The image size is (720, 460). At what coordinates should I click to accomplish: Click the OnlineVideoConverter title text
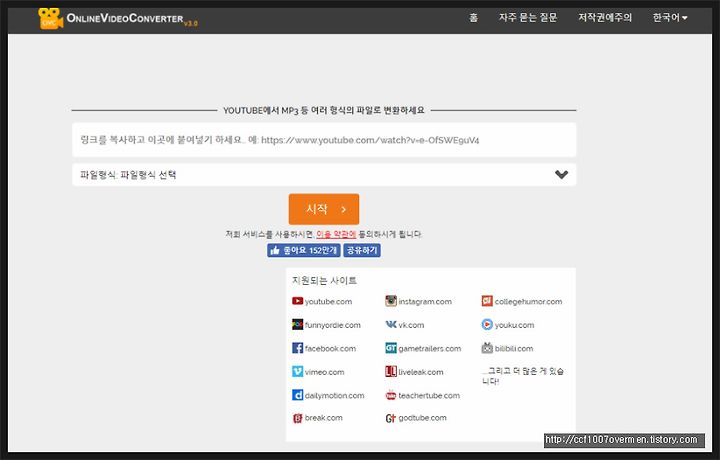[x=125, y=18]
